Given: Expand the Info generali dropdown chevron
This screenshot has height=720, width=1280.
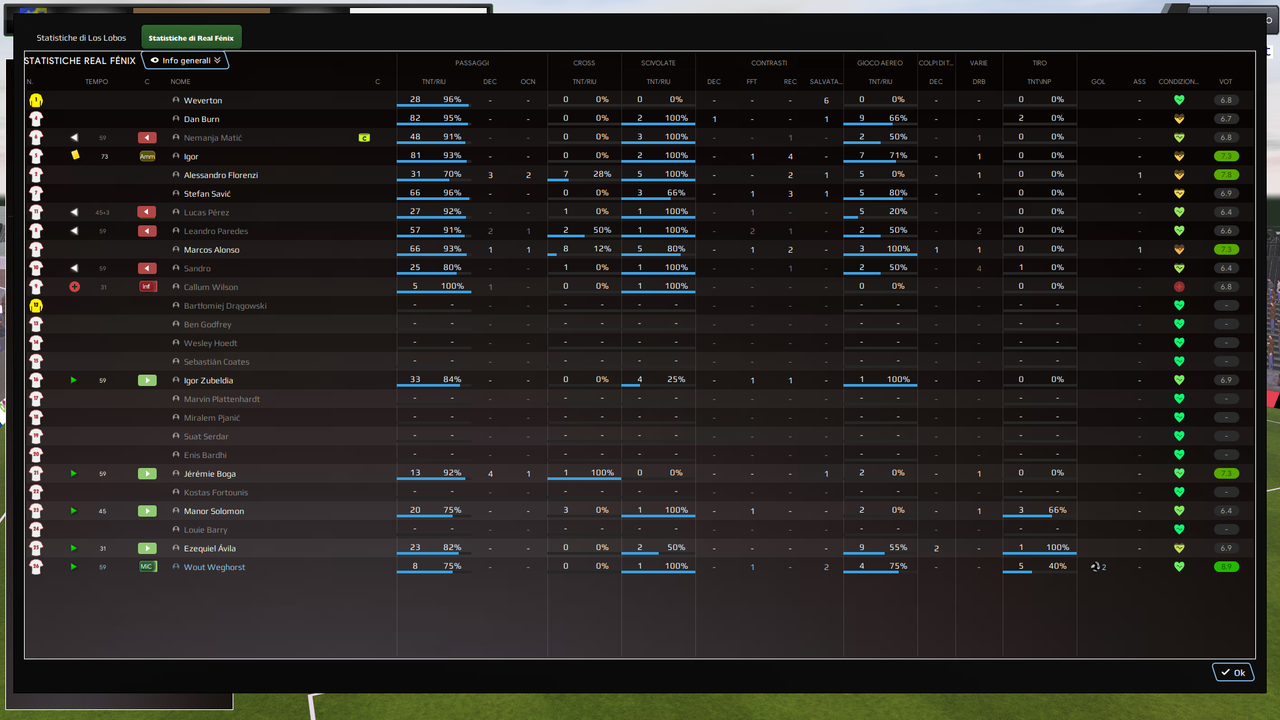Looking at the screenshot, I should point(226,60).
